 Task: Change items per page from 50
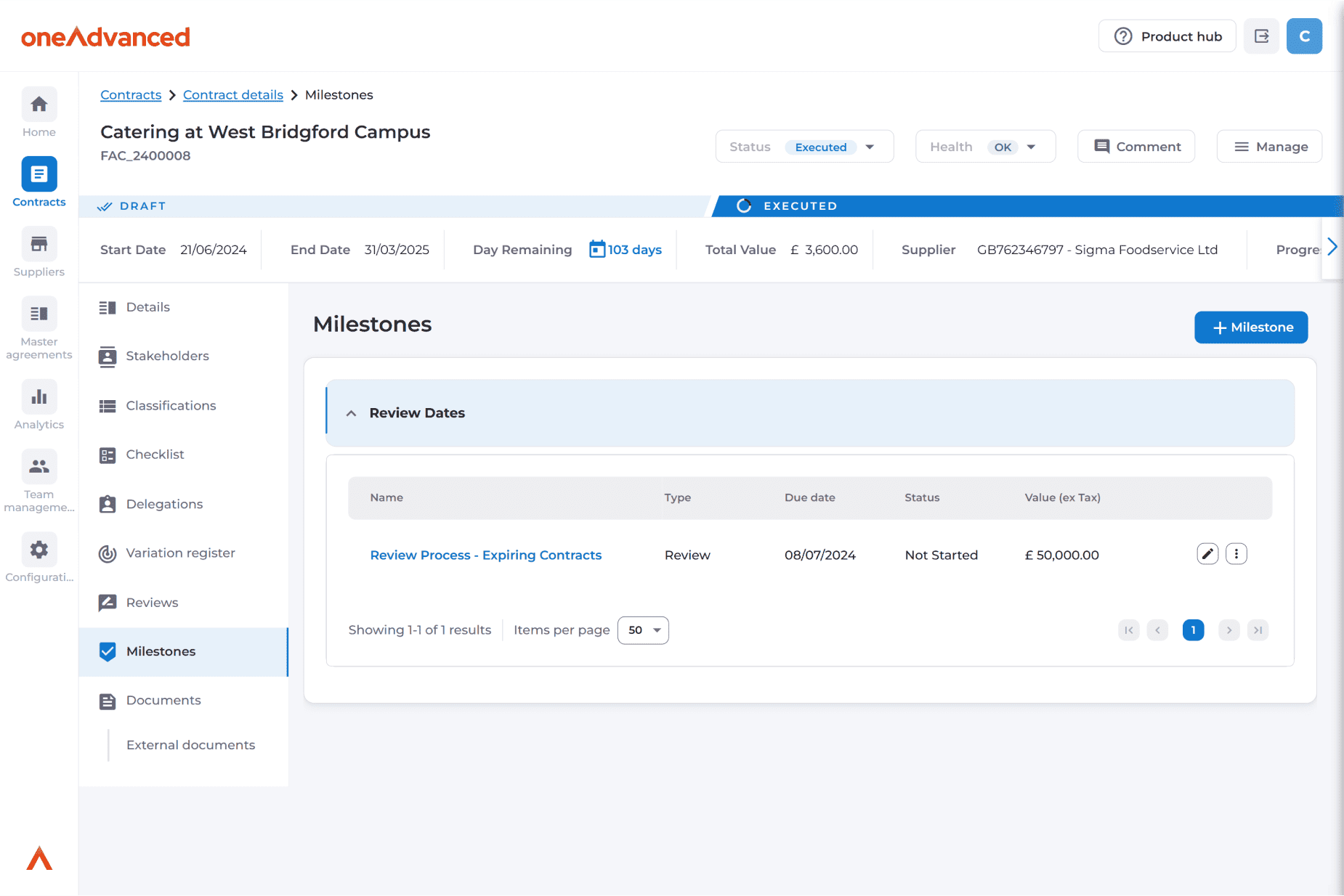pos(643,630)
